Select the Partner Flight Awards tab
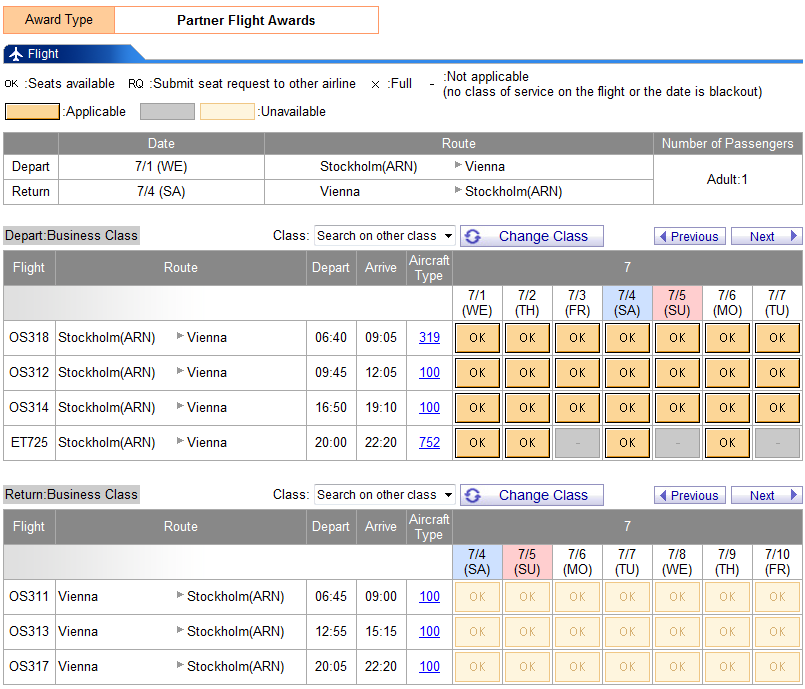 (246, 20)
